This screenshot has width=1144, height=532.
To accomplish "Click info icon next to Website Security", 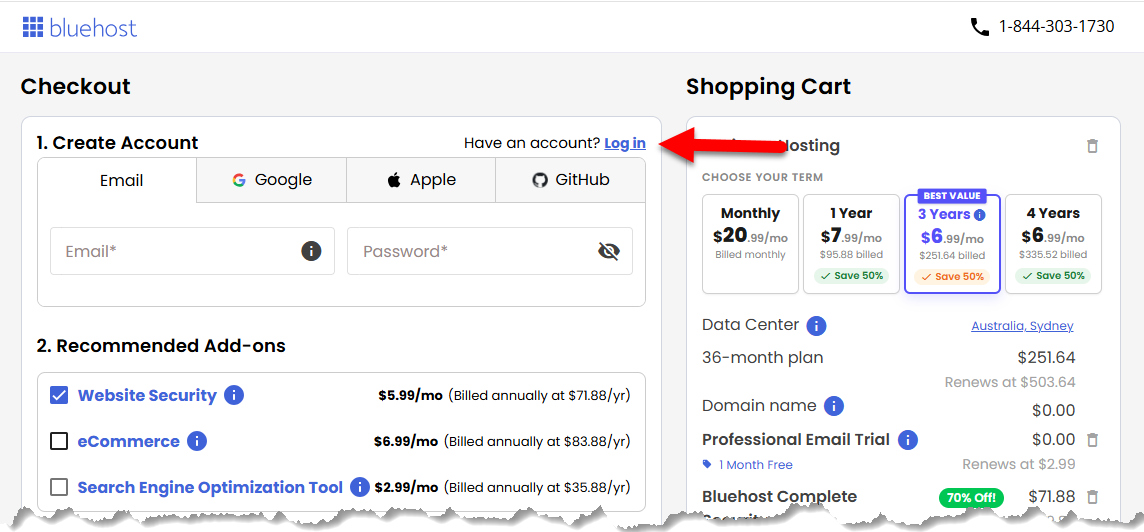I will [233, 396].
